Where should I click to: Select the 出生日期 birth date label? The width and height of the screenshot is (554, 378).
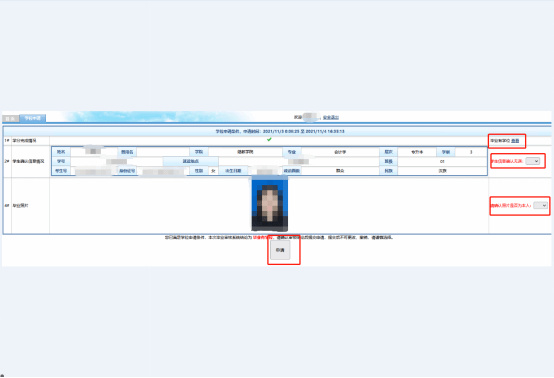(x=233, y=171)
